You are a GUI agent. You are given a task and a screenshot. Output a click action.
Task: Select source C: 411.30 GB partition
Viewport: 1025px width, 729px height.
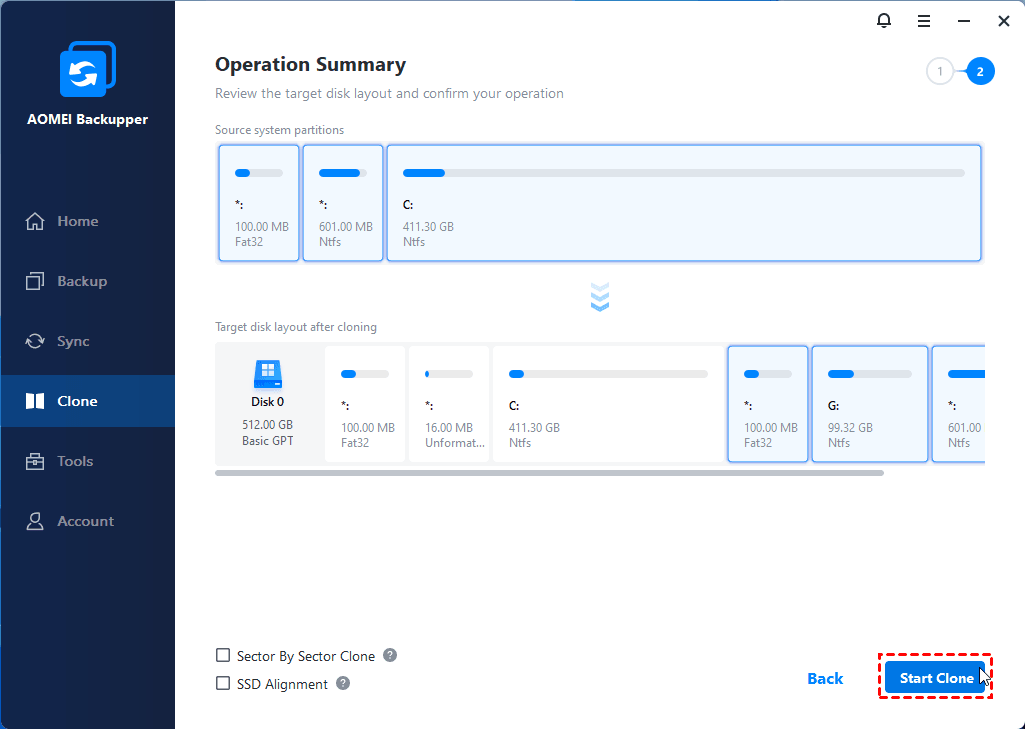pos(684,203)
